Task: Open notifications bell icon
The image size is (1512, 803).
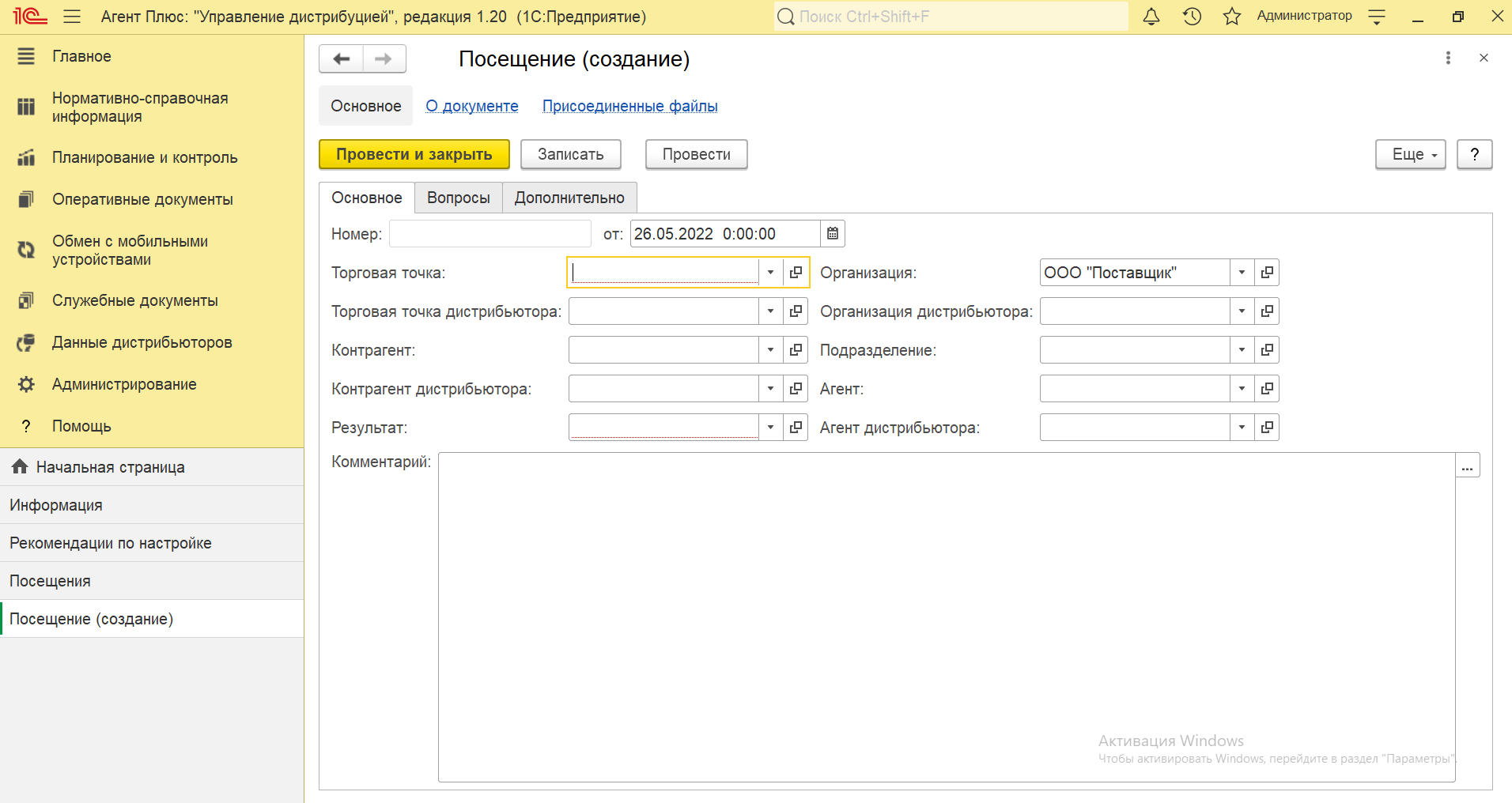Action: [x=1151, y=17]
